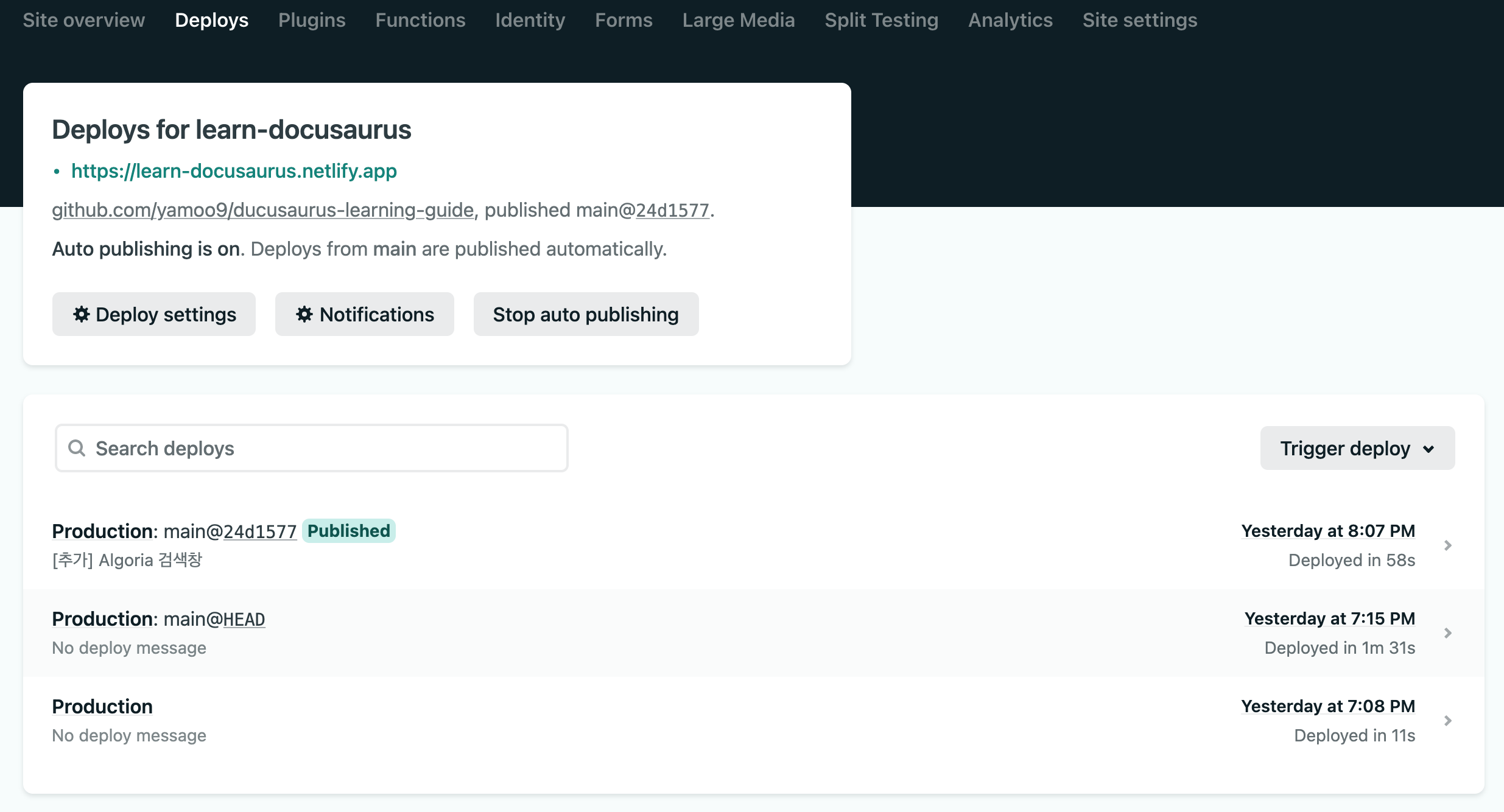
Task: Click the chevron arrow for 8:07 PM deploy
Action: [1448, 545]
